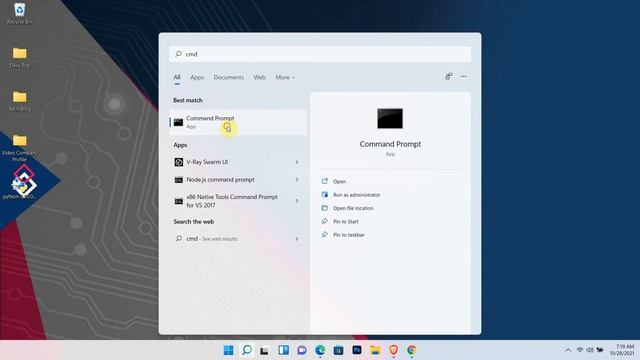Viewport: 640px width, 360px height.
Task: Click the search sharing/account icon
Action: pos(449,76)
